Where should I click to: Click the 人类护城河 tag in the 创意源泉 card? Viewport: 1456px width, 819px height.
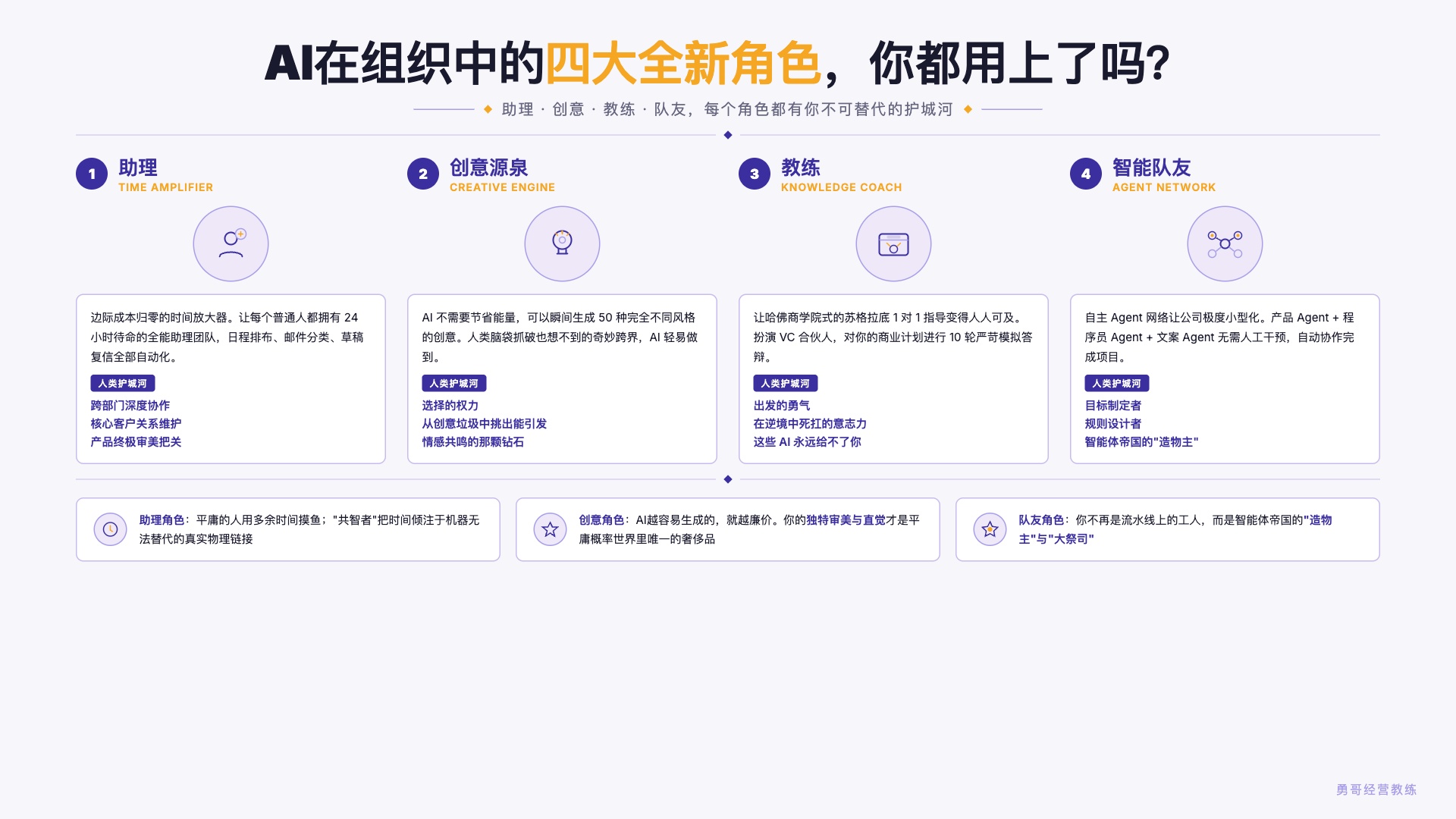click(x=454, y=384)
